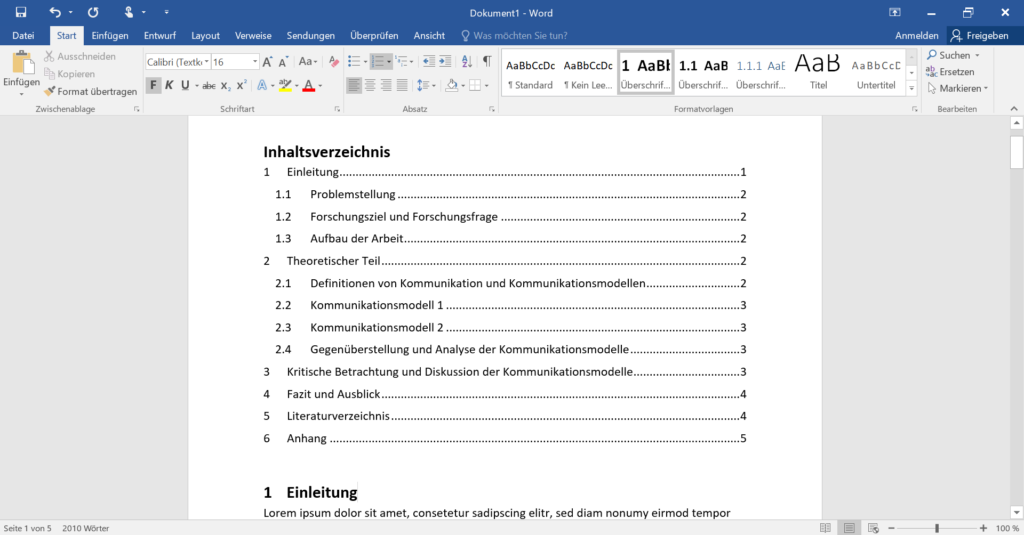
Task: Sort text alphabetically with the A-Z icon
Action: pos(466,61)
